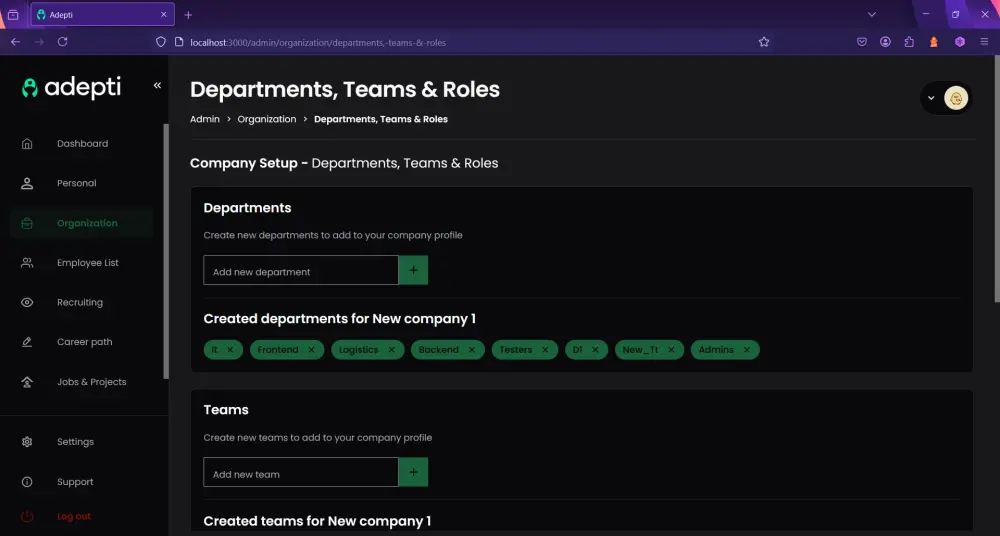
Task: Go to Organization breadcrumb
Action: coord(267,119)
